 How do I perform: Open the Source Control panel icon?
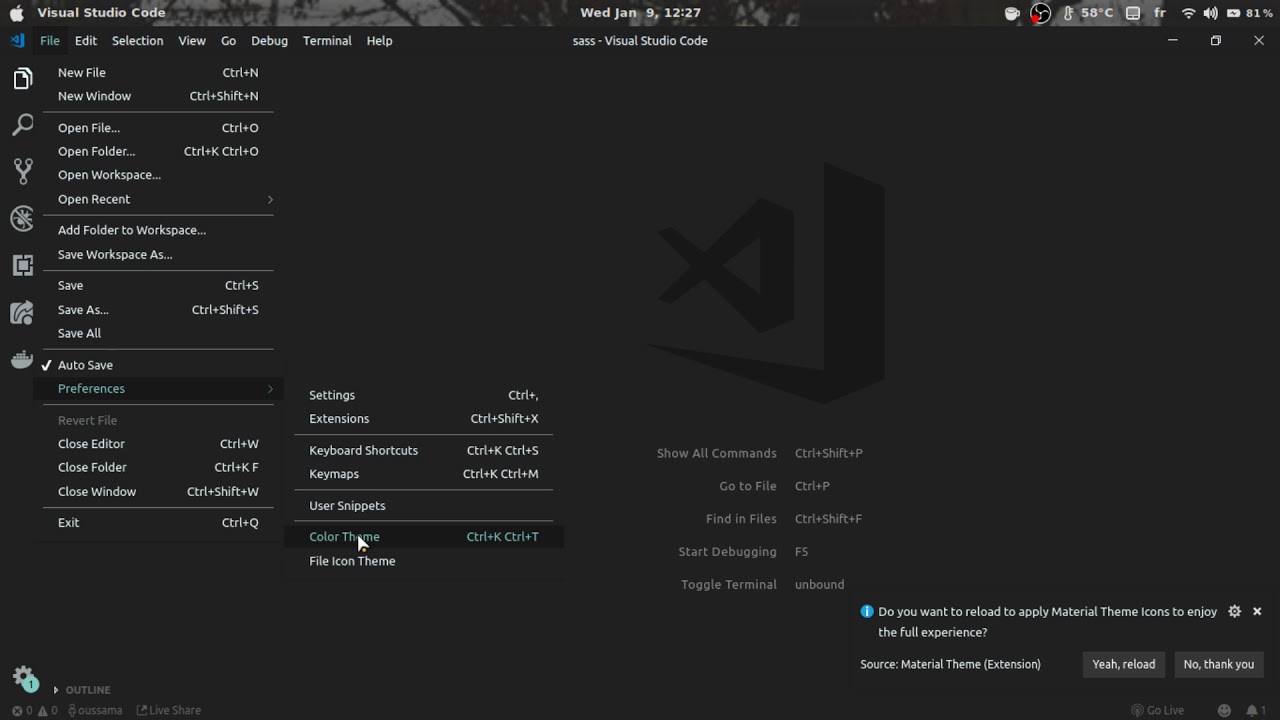[x=22, y=170]
